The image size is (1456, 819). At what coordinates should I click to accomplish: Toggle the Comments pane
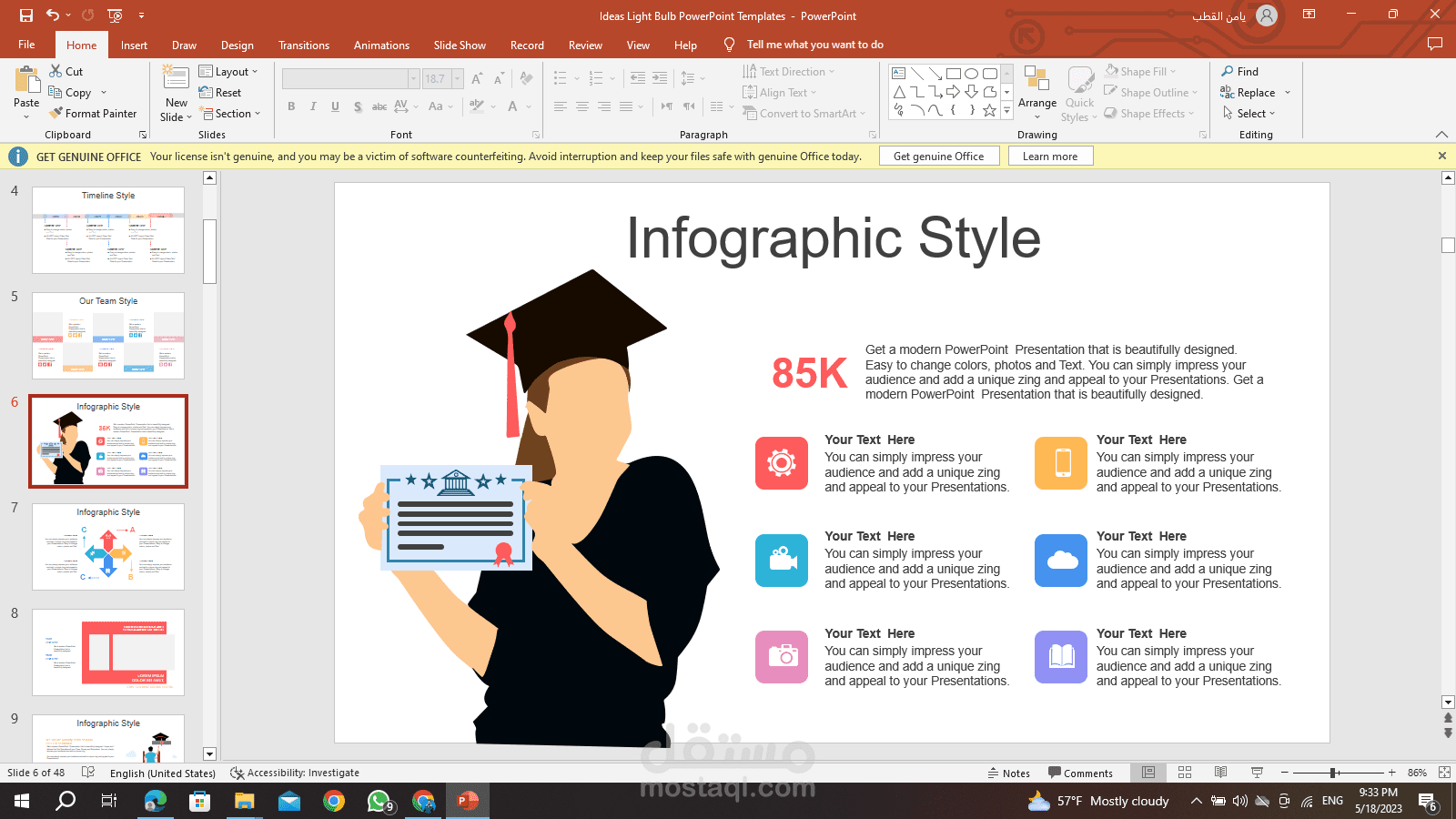click(x=1080, y=773)
